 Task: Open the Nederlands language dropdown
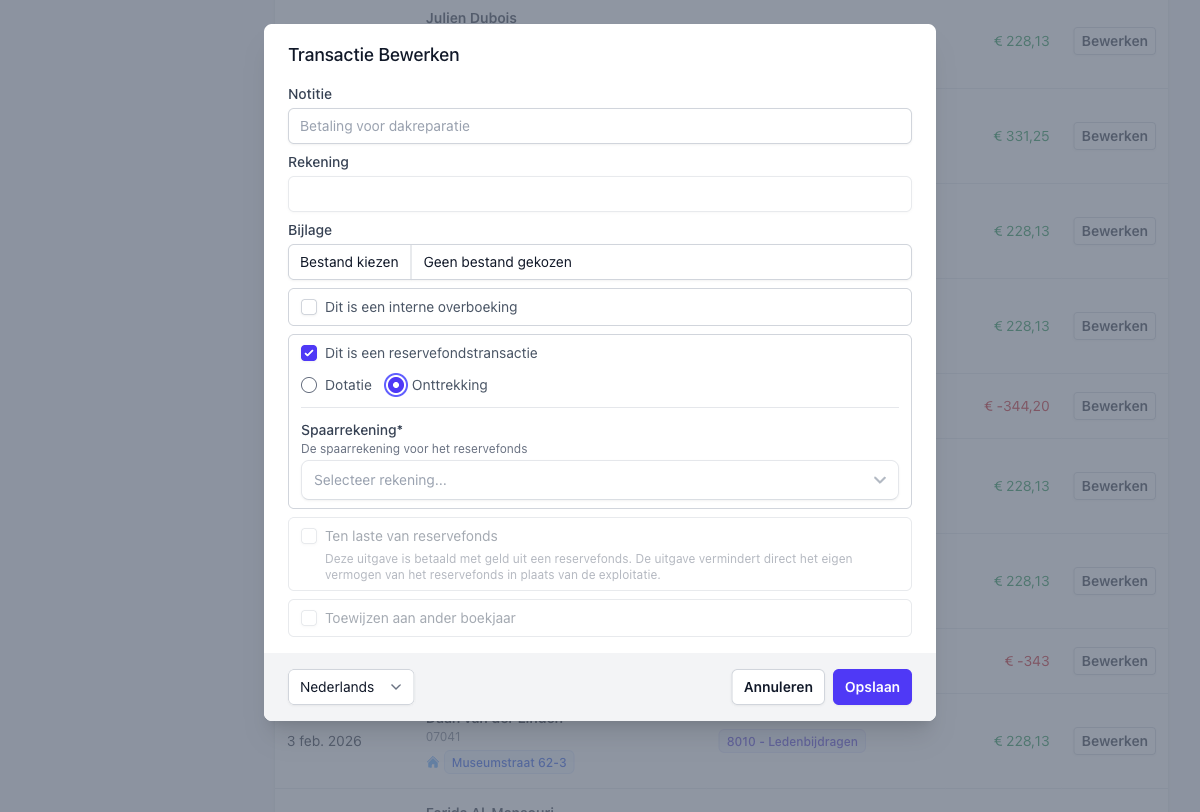[350, 687]
